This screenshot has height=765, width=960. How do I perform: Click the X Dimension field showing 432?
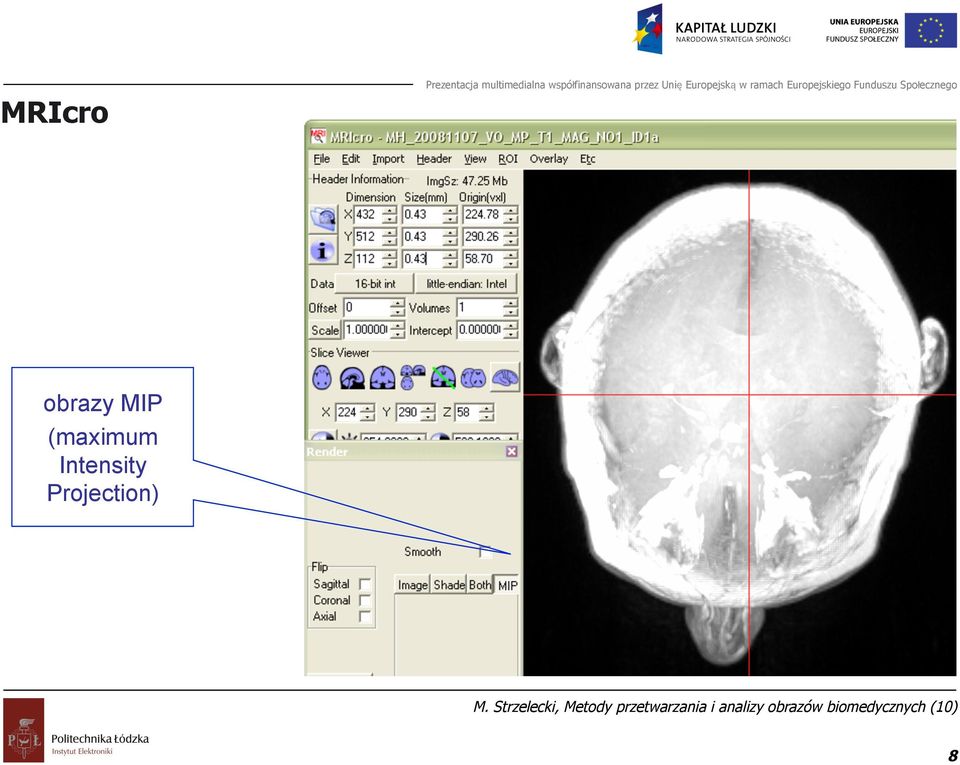369,215
